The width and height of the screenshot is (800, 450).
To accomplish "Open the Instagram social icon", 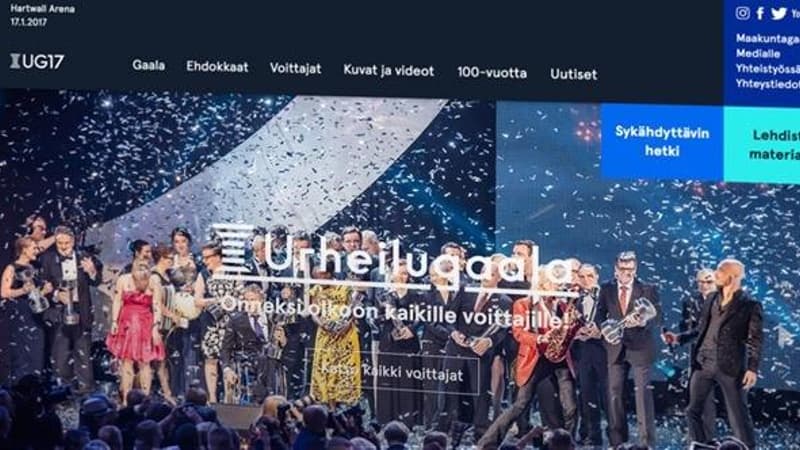I will (742, 13).
